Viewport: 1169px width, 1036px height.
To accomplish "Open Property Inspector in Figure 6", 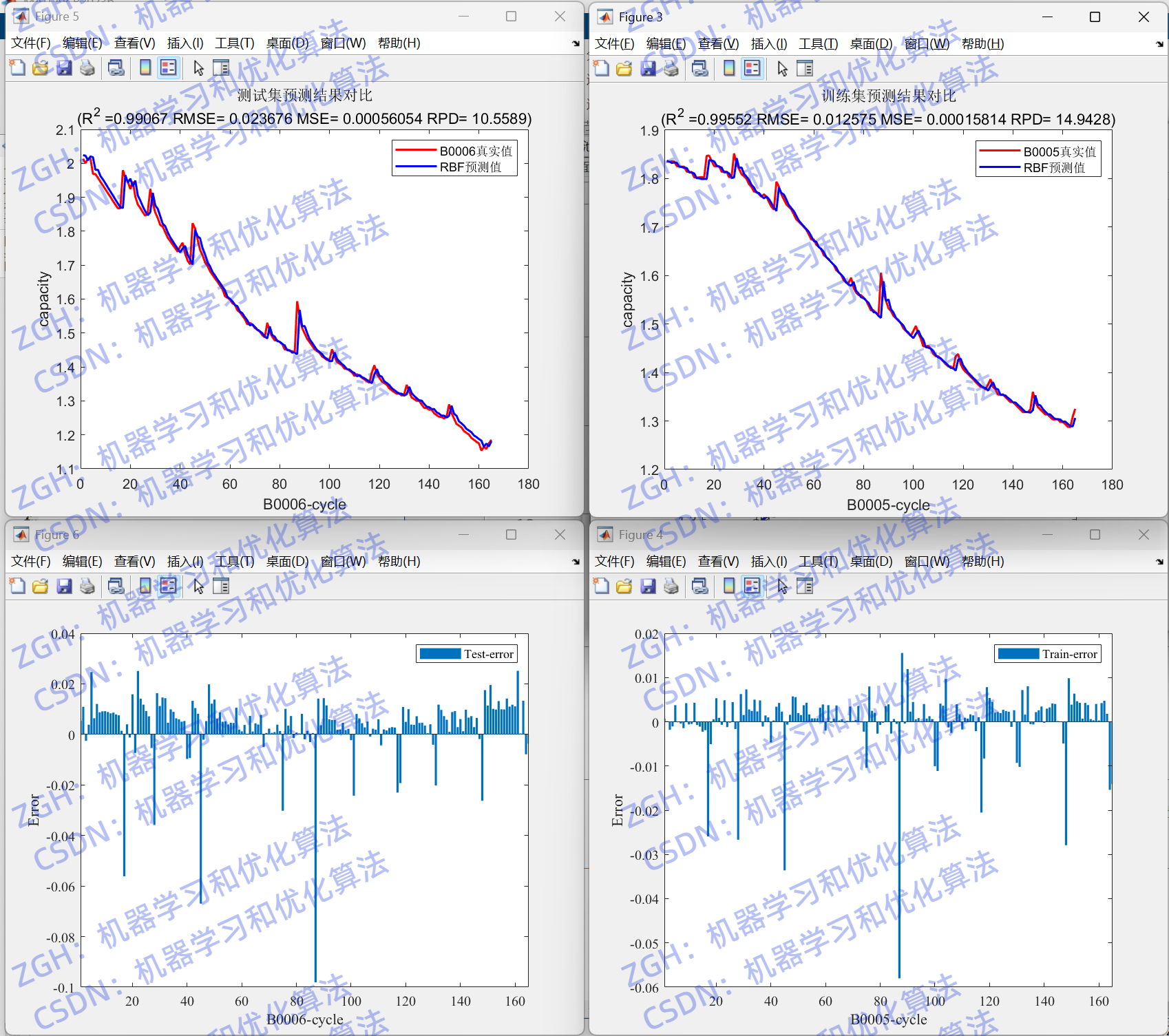I will [221, 586].
